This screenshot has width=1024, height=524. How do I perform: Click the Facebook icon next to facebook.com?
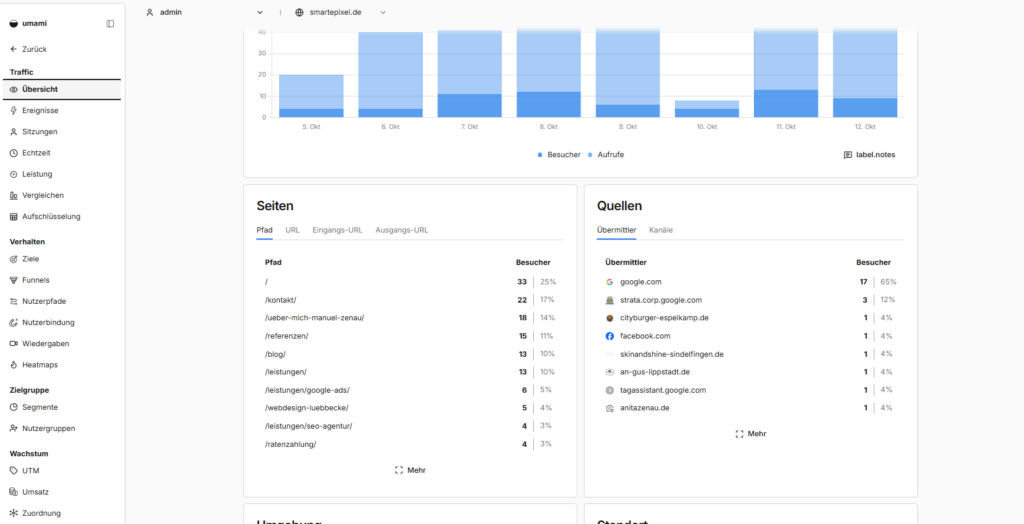[609, 336]
